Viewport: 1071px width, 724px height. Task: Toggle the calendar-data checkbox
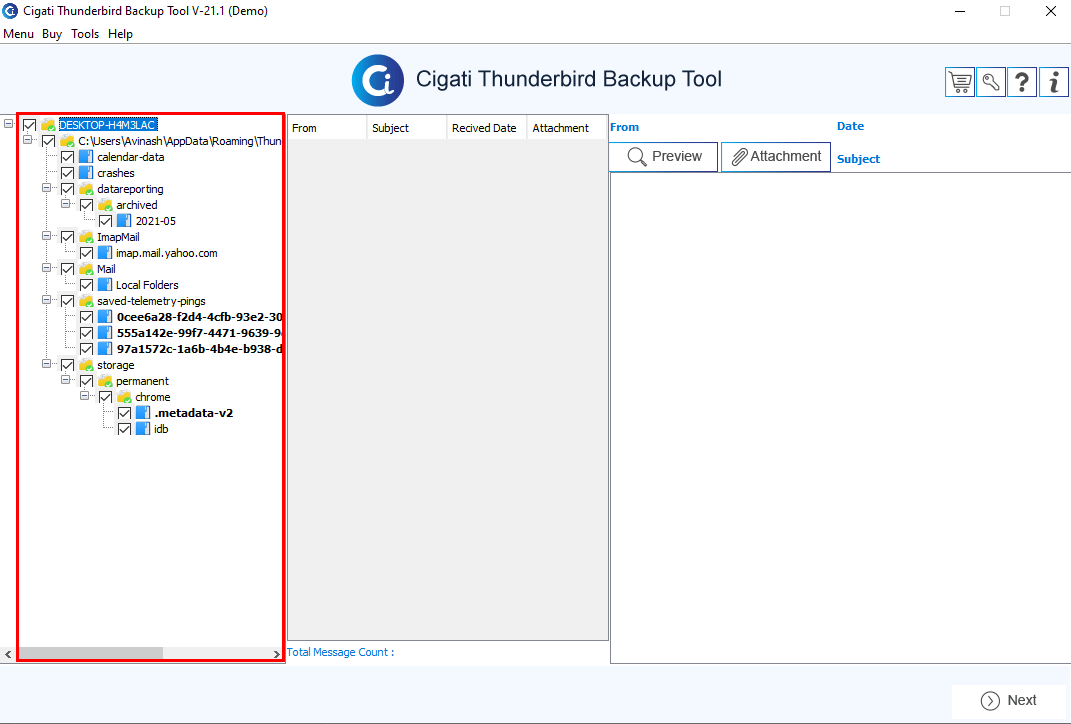(68, 157)
